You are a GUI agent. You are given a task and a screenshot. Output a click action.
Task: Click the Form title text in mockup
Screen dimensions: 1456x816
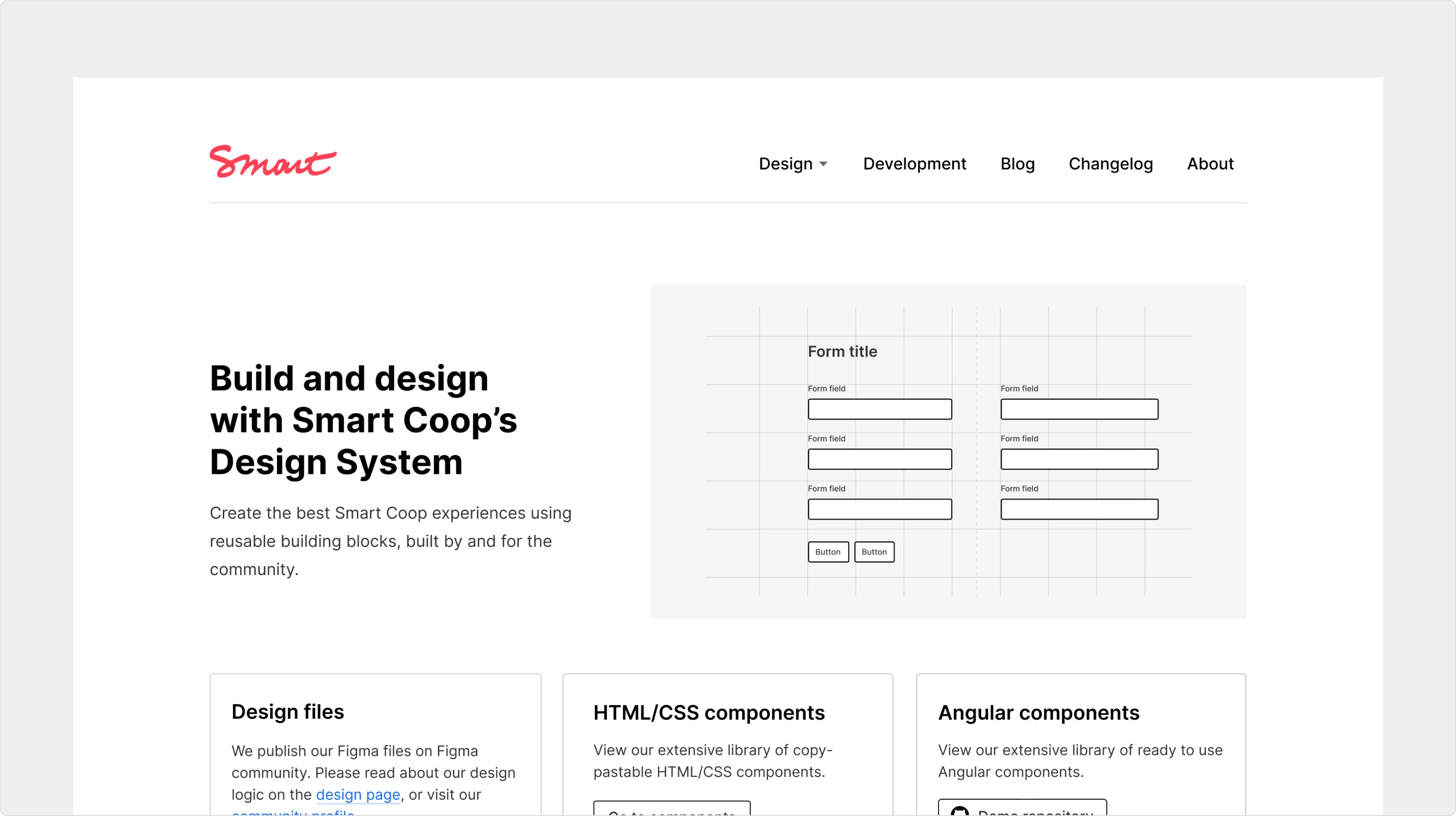tap(842, 351)
